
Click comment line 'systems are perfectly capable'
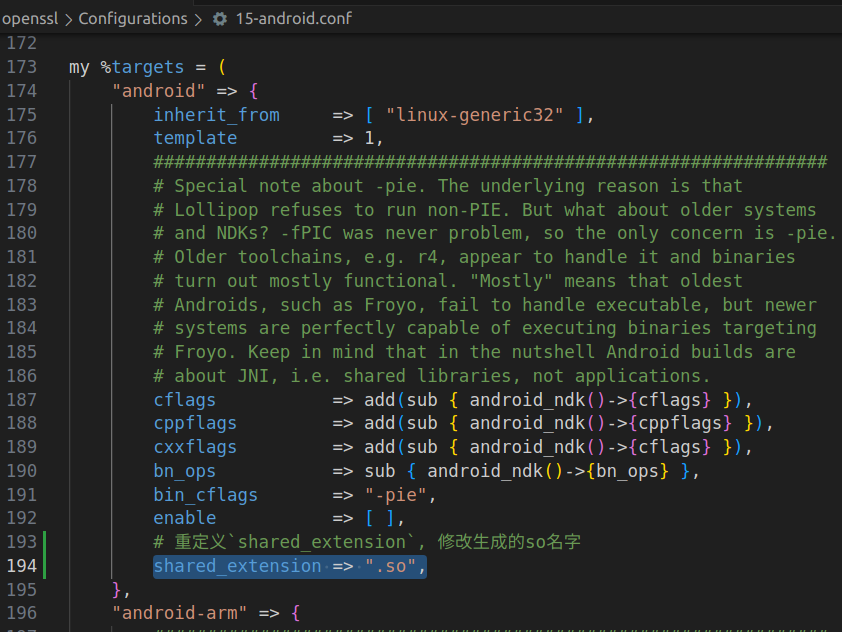(x=485, y=328)
